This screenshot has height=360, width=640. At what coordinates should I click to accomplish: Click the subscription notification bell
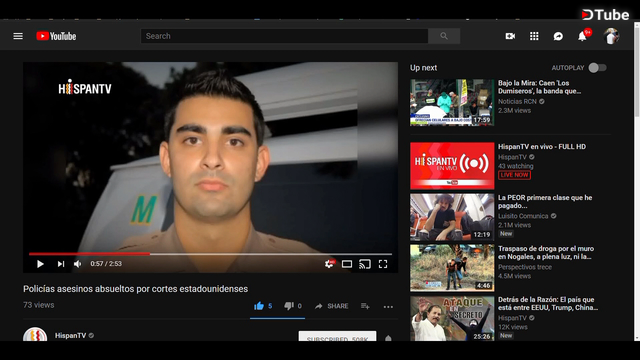[x=388, y=338]
